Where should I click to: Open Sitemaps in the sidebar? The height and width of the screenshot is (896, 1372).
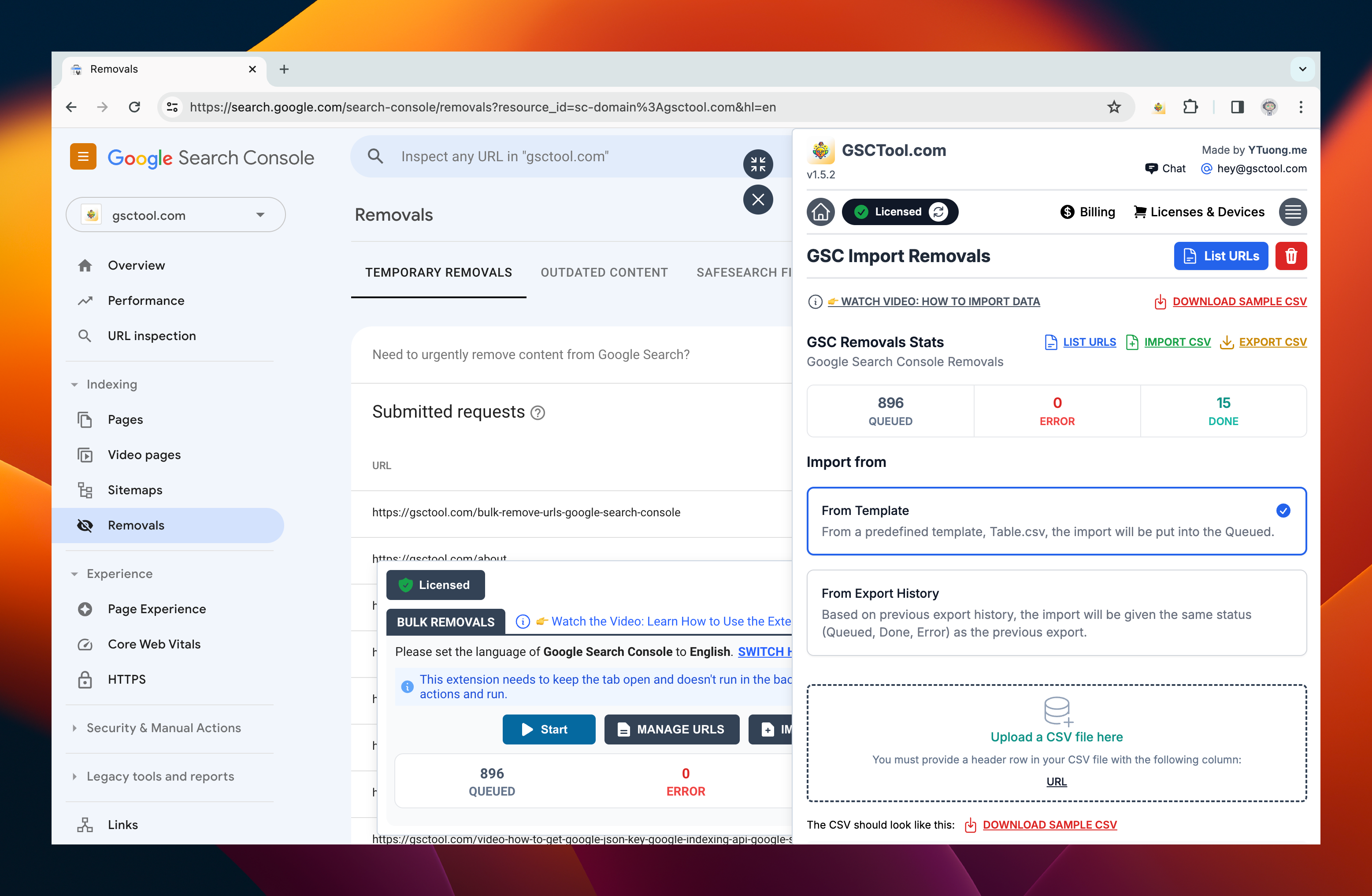(x=135, y=490)
